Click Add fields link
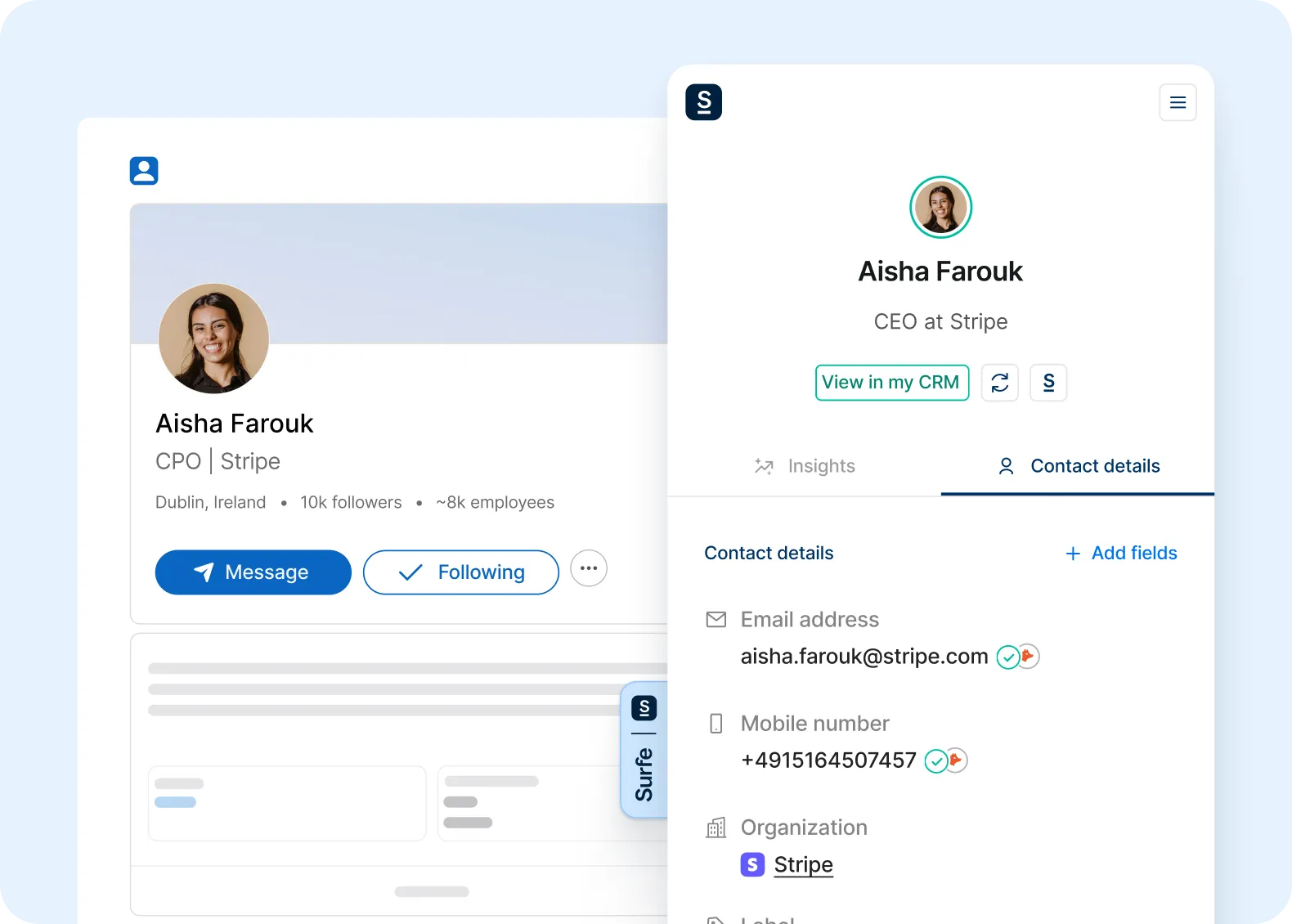Screen dimensions: 1292x924 [1121, 554]
